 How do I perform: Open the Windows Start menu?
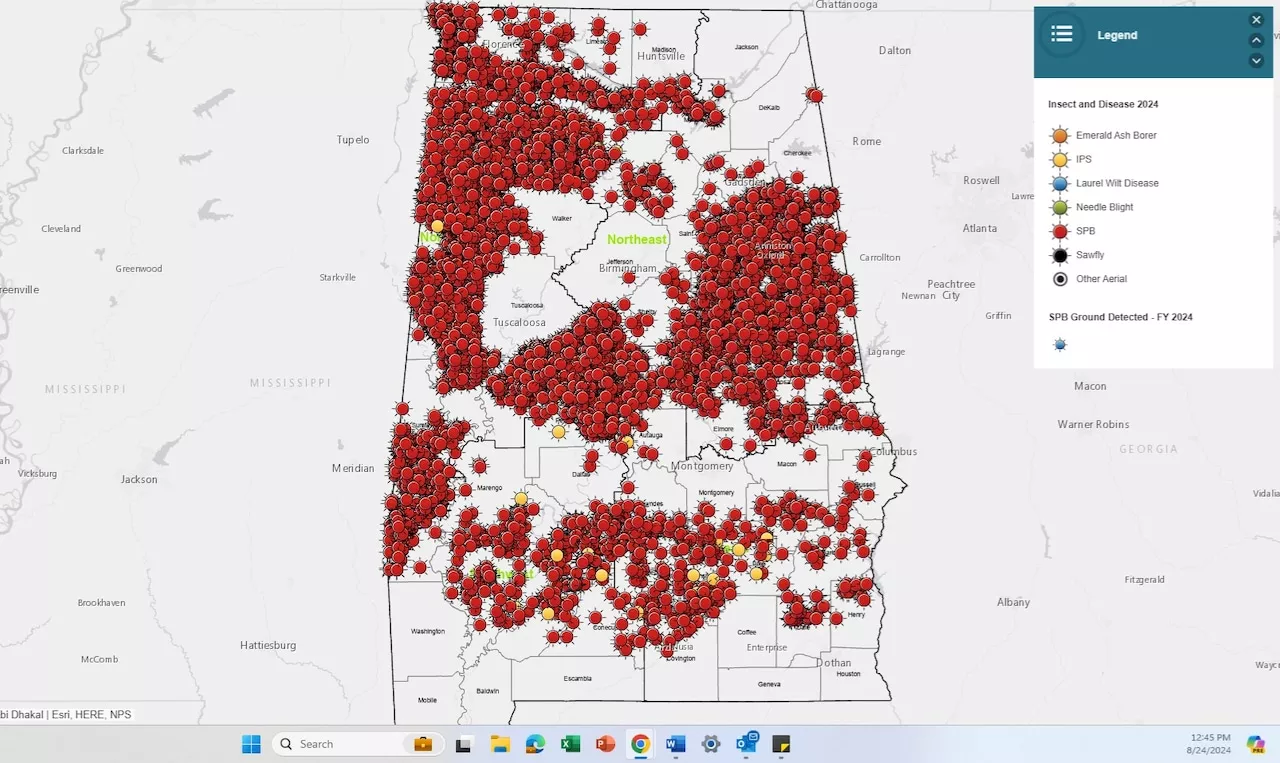click(x=251, y=744)
